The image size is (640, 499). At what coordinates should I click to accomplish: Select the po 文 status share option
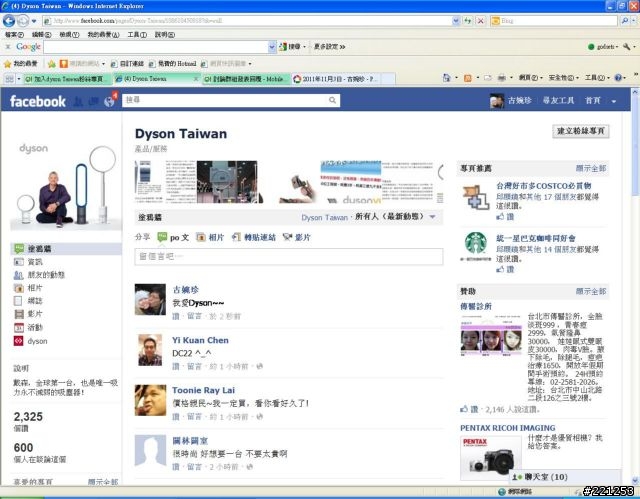173,237
